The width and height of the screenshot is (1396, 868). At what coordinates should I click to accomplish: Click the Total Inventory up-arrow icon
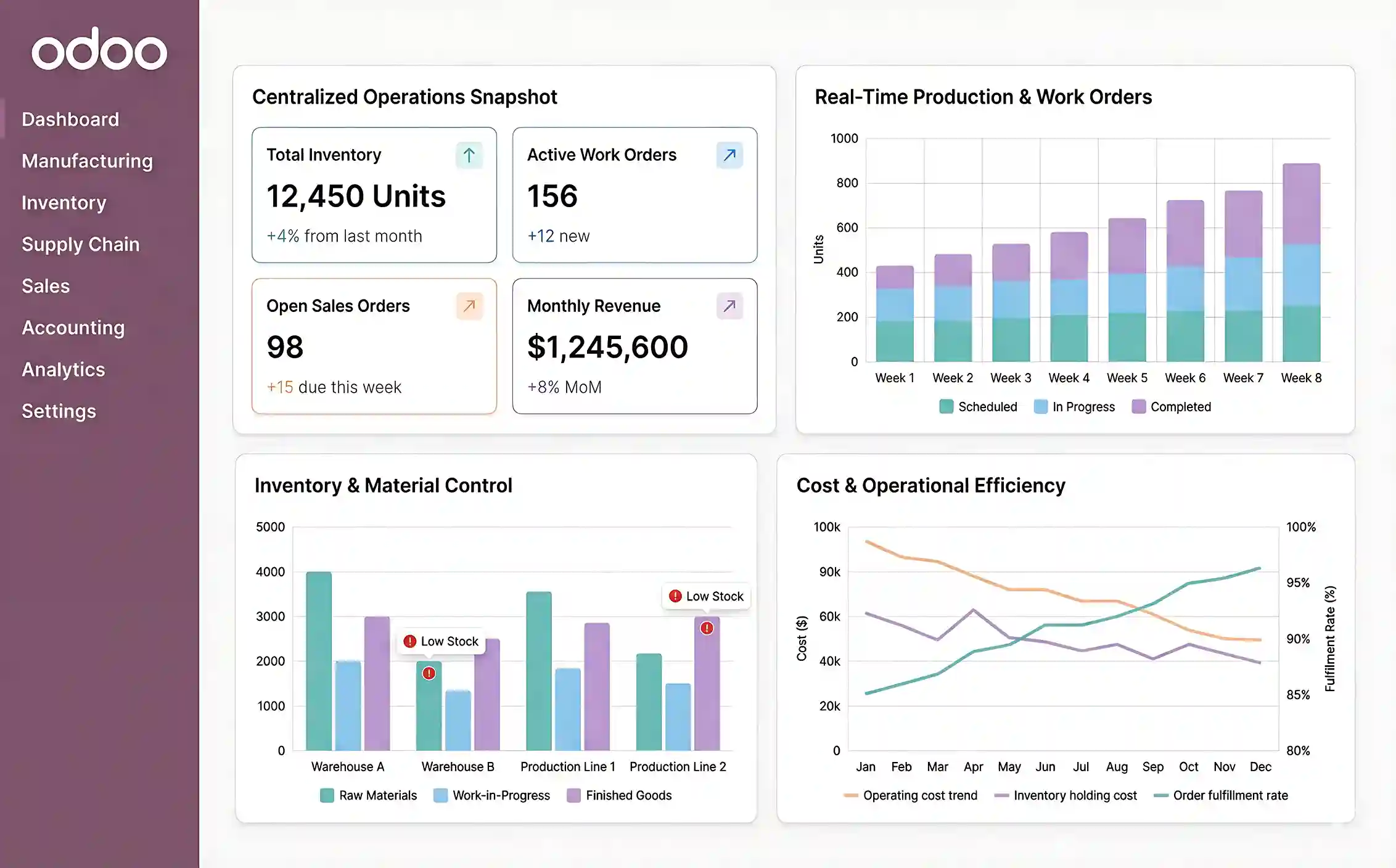click(x=469, y=155)
